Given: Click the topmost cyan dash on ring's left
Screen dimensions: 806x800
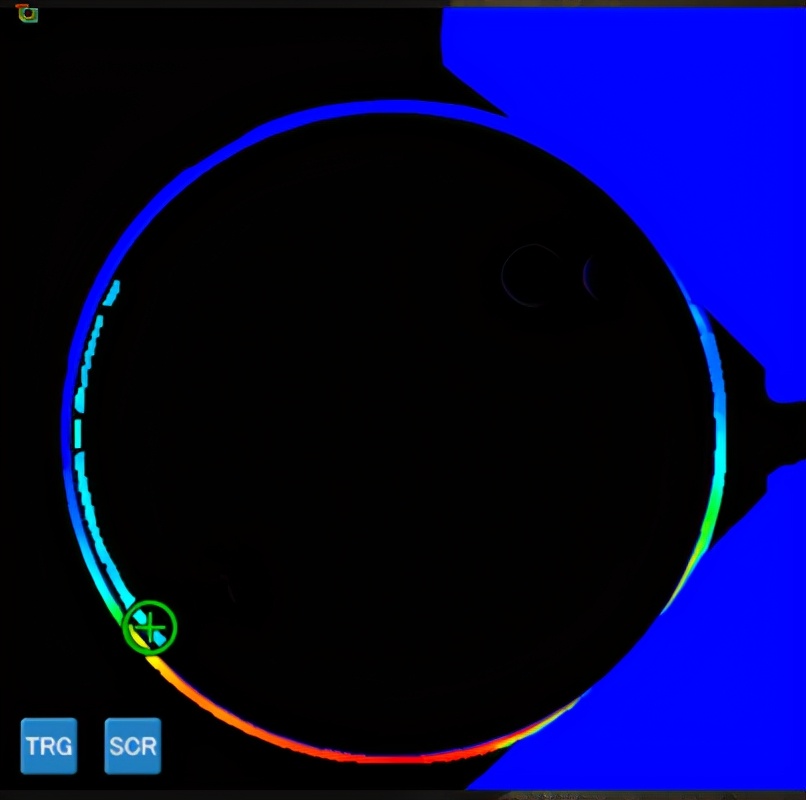Looking at the screenshot, I should point(115,290).
